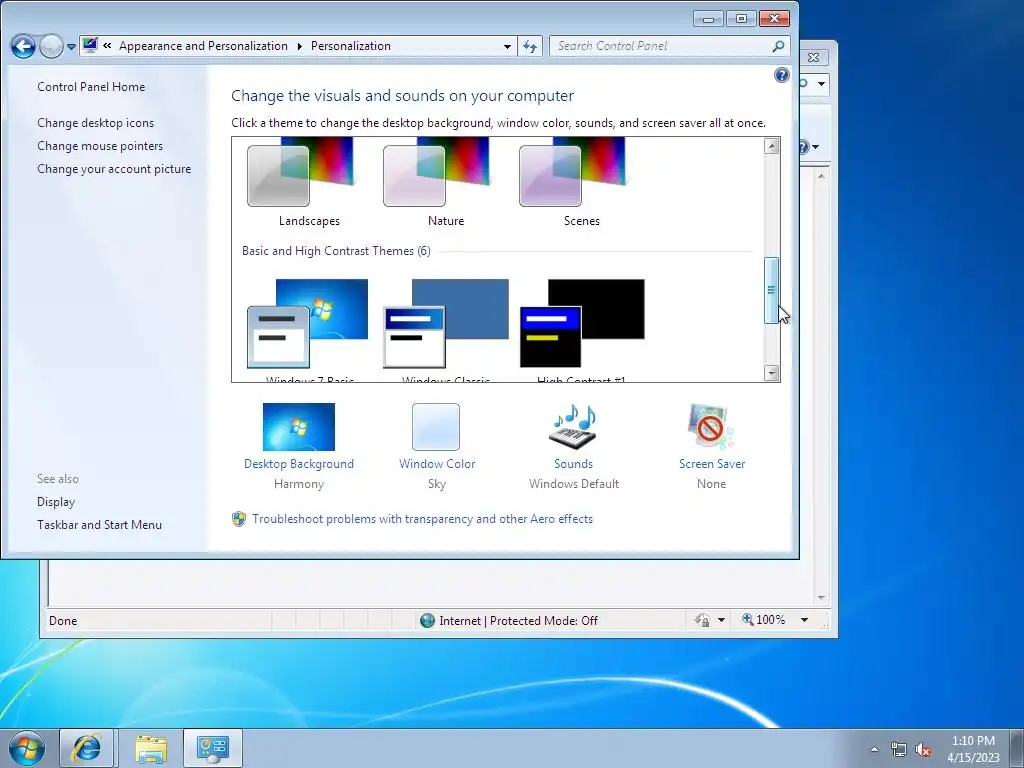Screen dimensions: 1024x768
Task: Apply the Scenes theme
Action: point(573,183)
